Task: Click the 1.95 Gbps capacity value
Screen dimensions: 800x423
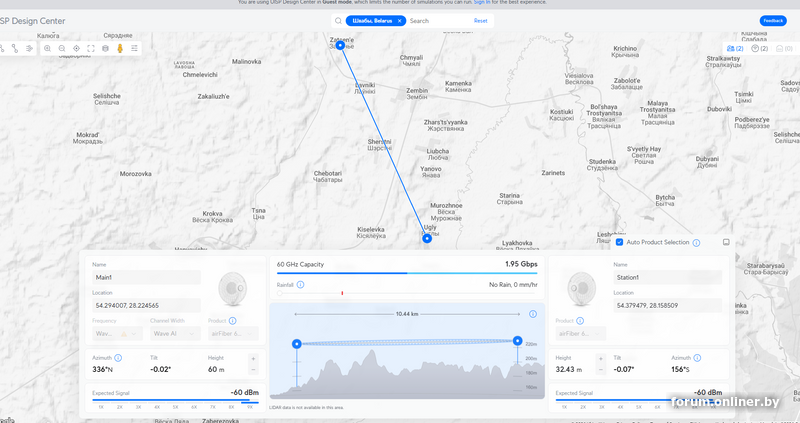Action: [x=521, y=264]
